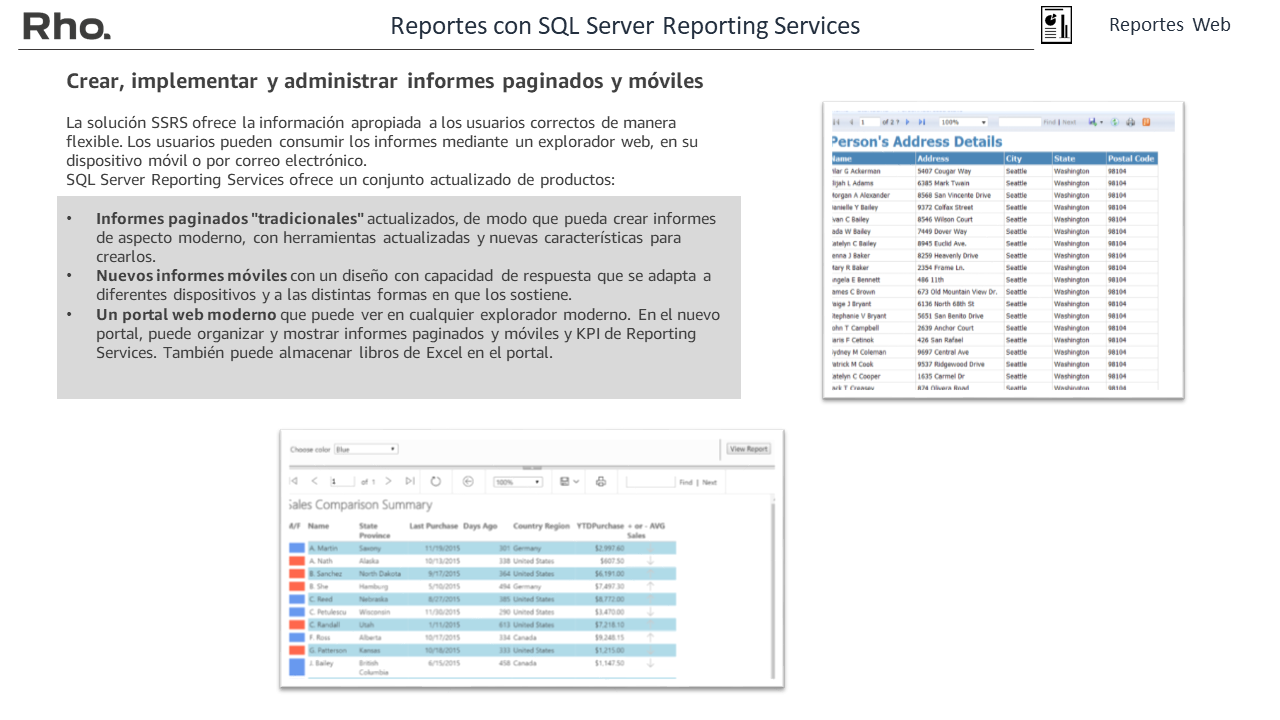Click blue color swatch in A. Martin row
Viewport: 1280px width, 720px height.
[296, 548]
